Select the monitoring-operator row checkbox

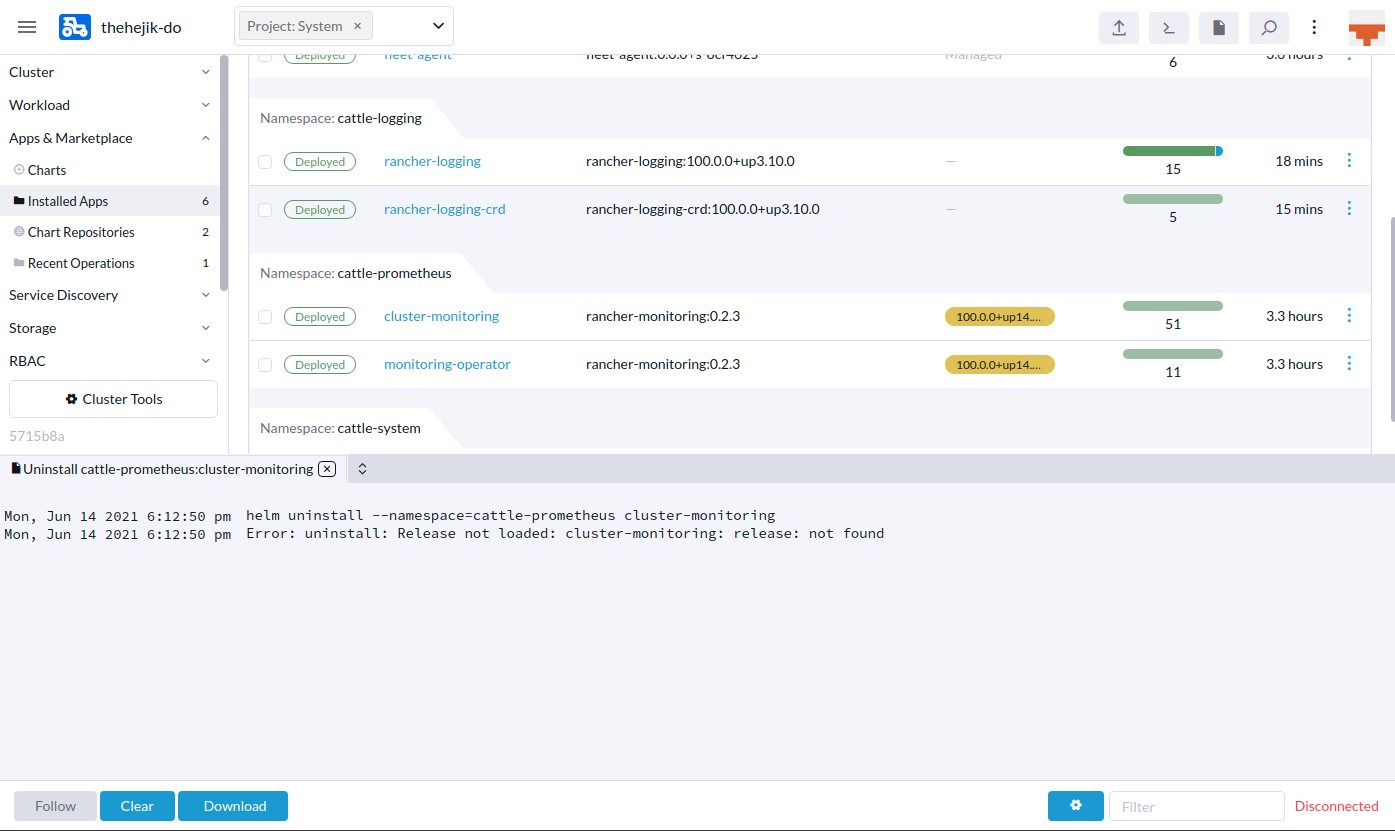point(265,365)
